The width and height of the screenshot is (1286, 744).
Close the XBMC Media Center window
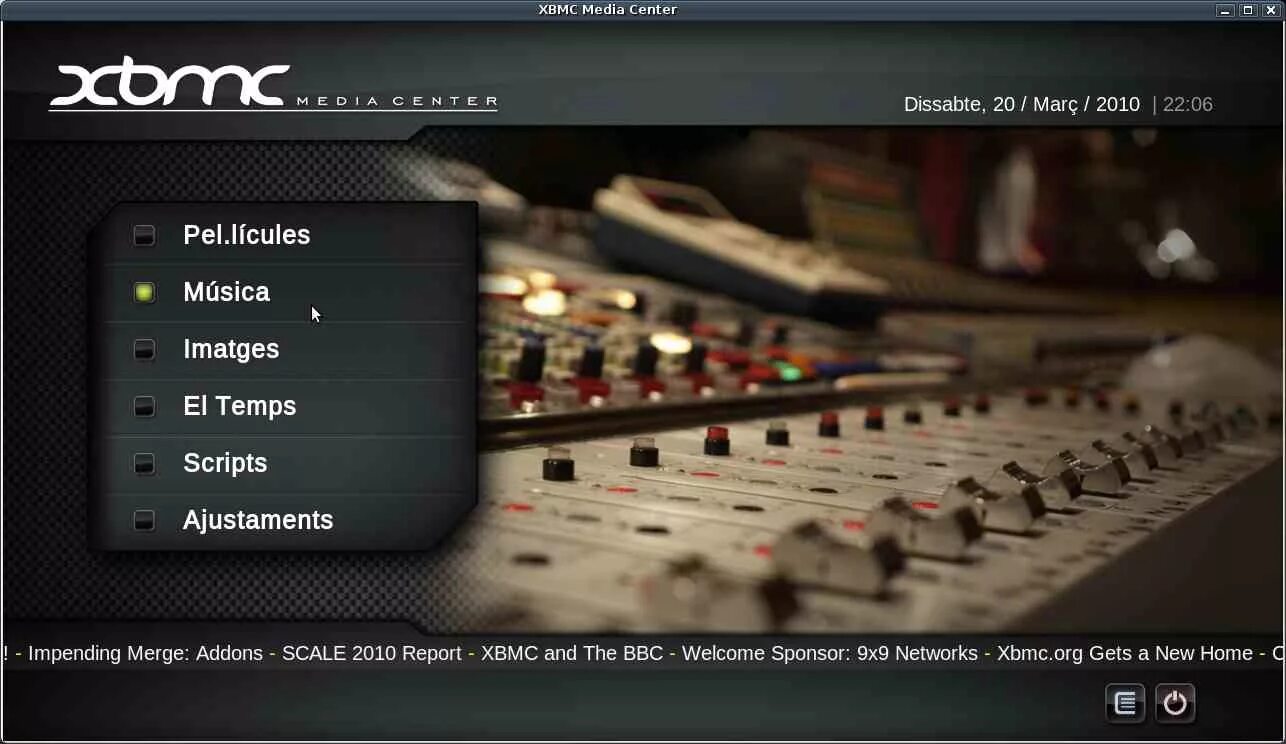(1271, 10)
